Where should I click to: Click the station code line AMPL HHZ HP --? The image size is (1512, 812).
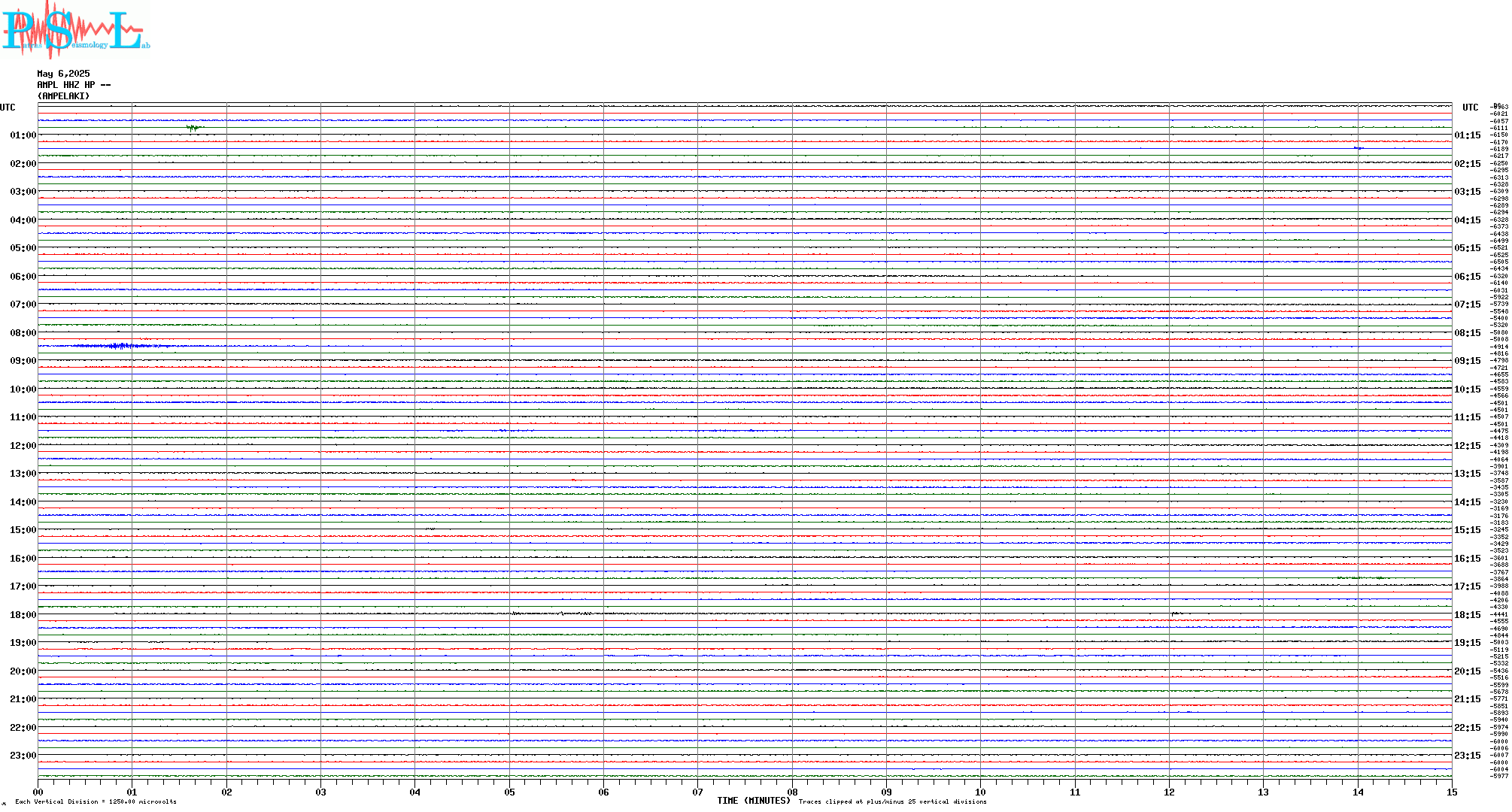[x=74, y=85]
